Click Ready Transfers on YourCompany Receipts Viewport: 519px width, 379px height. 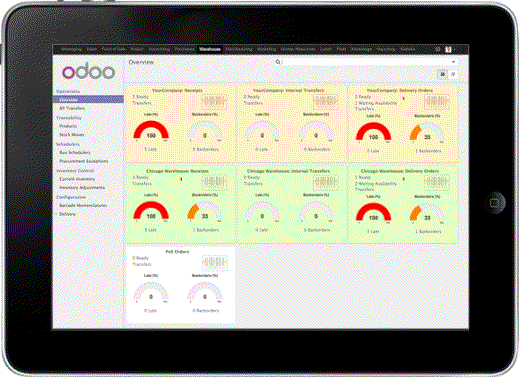click(x=142, y=100)
